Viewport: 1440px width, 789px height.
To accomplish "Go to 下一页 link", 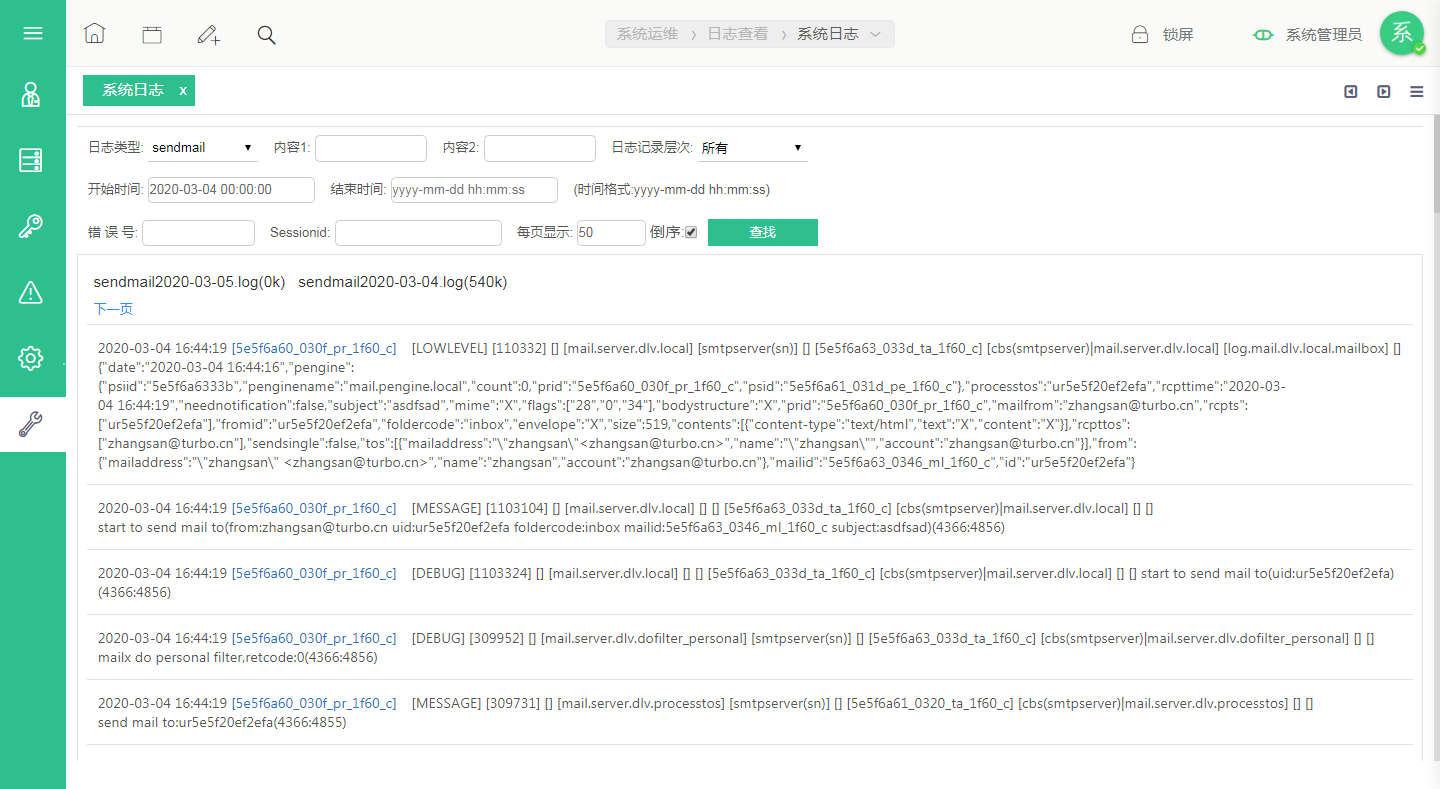I will coord(113,309).
